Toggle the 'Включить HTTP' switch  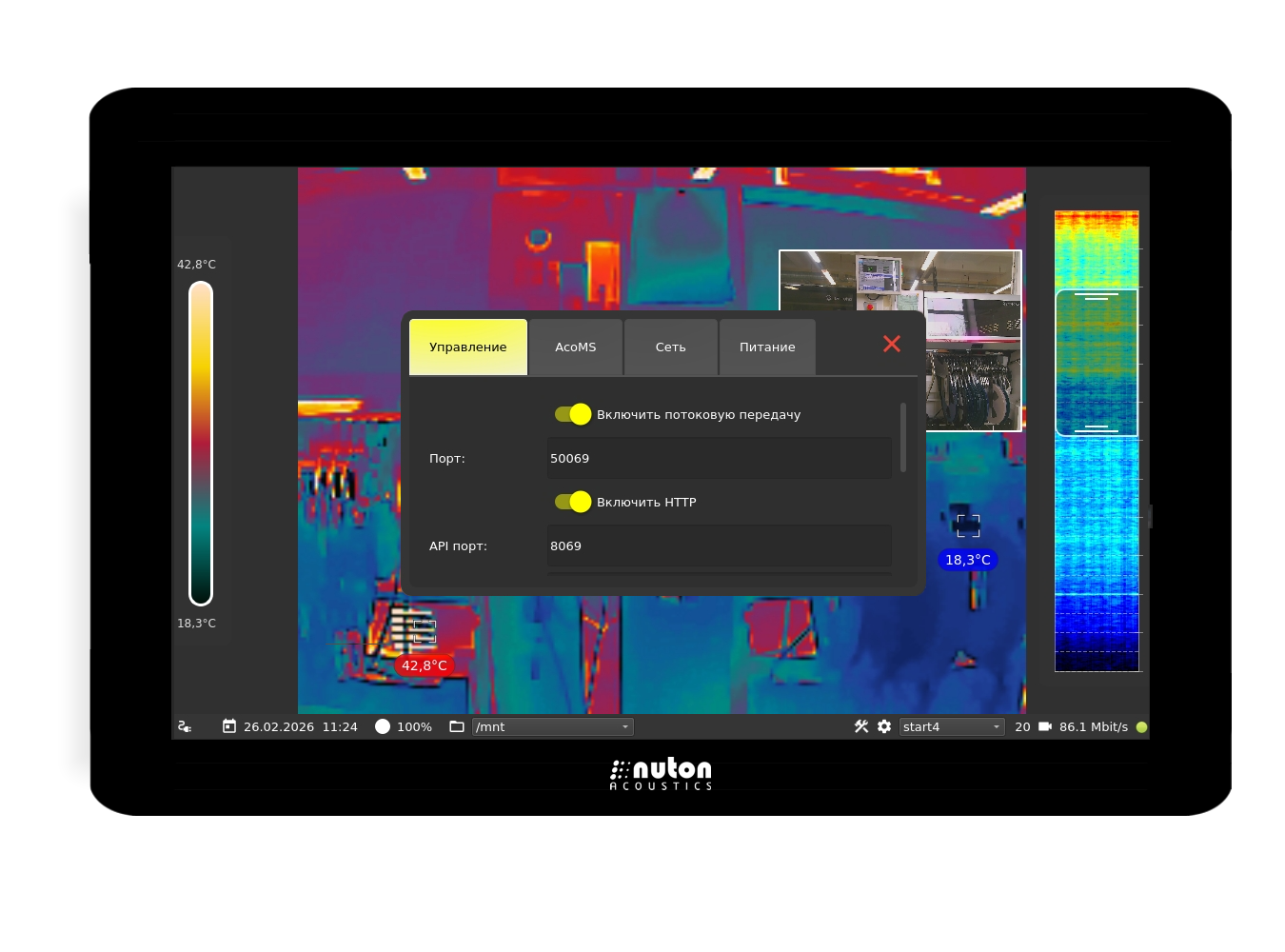(573, 502)
